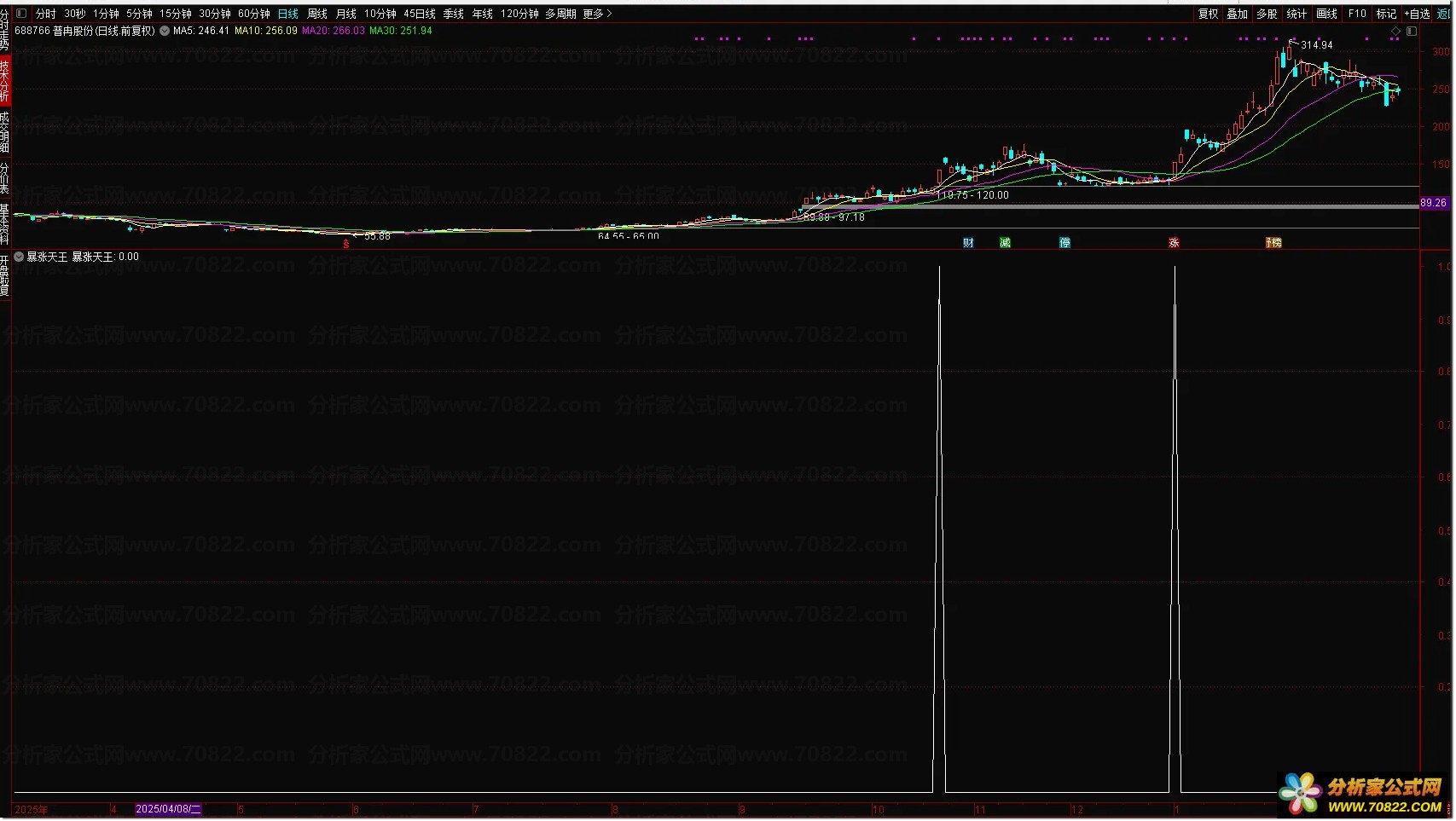The height and width of the screenshot is (821, 1456).
Task: Switch to 季线 quarterly chart
Action: [x=454, y=14]
